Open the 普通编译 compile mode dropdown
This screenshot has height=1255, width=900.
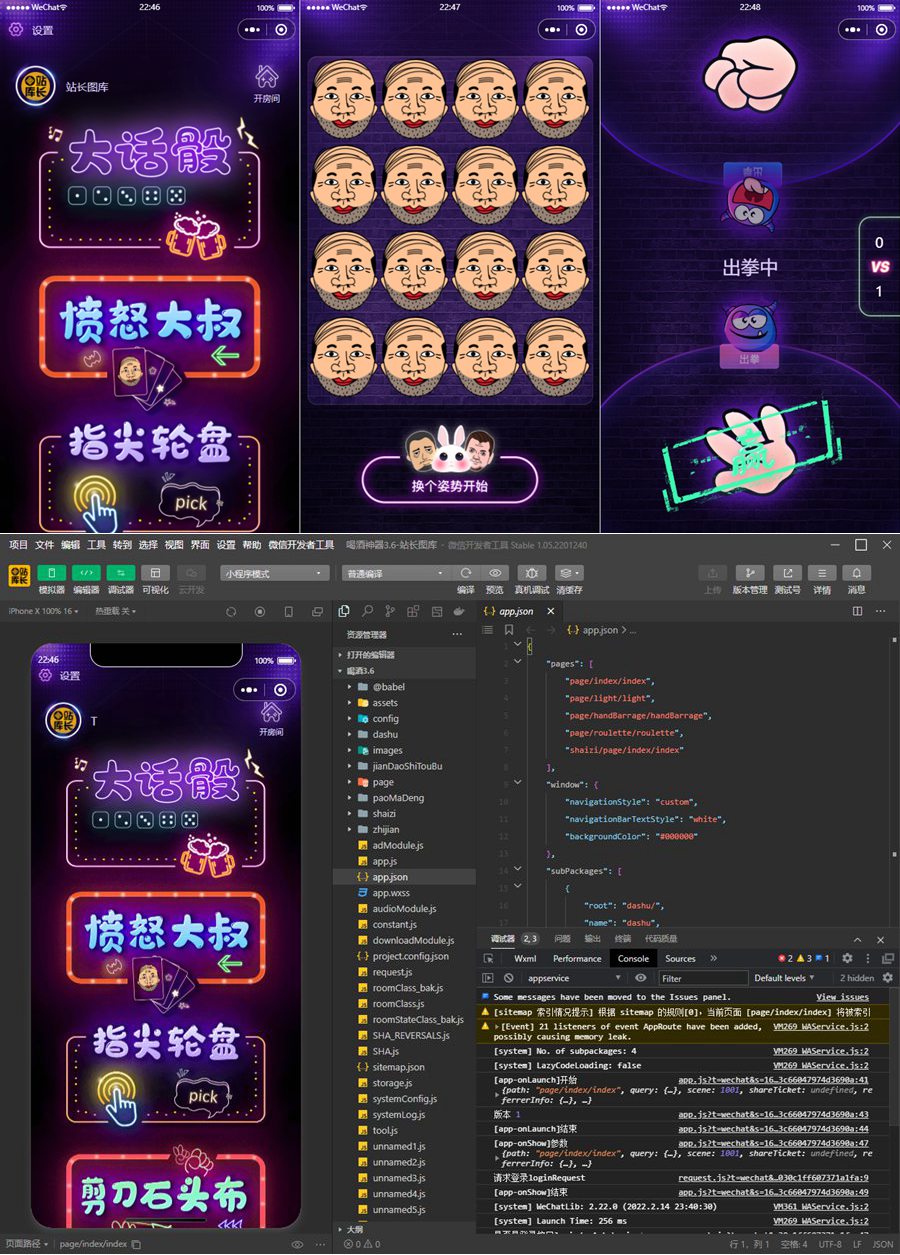(x=396, y=574)
